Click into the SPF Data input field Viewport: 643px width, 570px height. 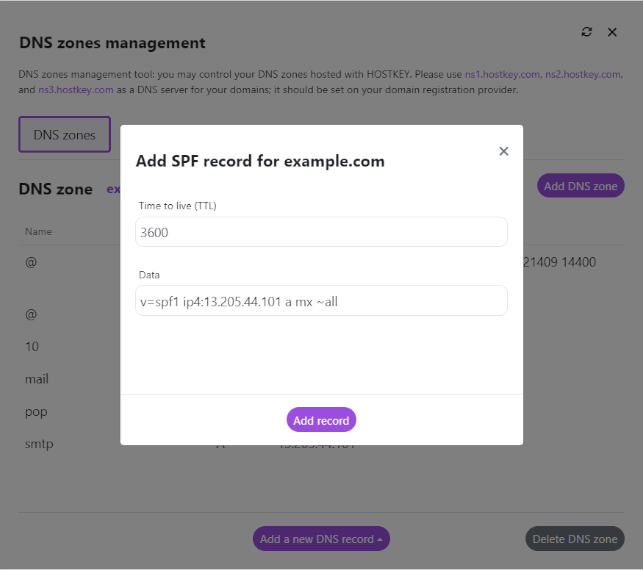(321, 301)
